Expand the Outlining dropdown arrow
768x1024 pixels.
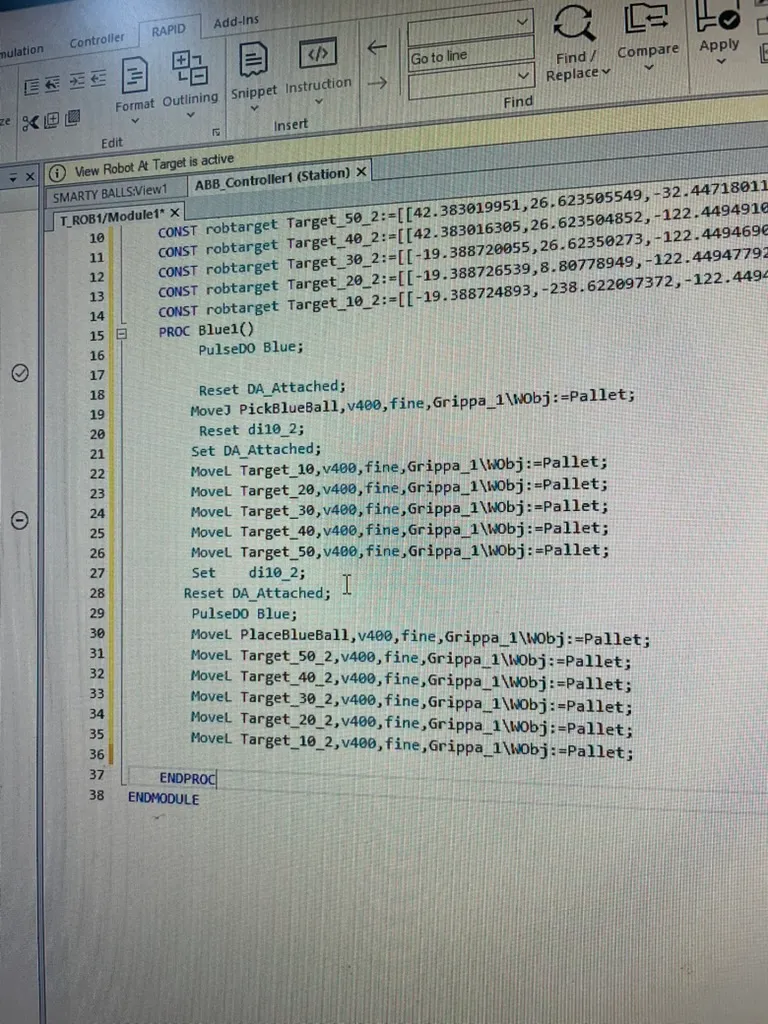click(x=191, y=115)
